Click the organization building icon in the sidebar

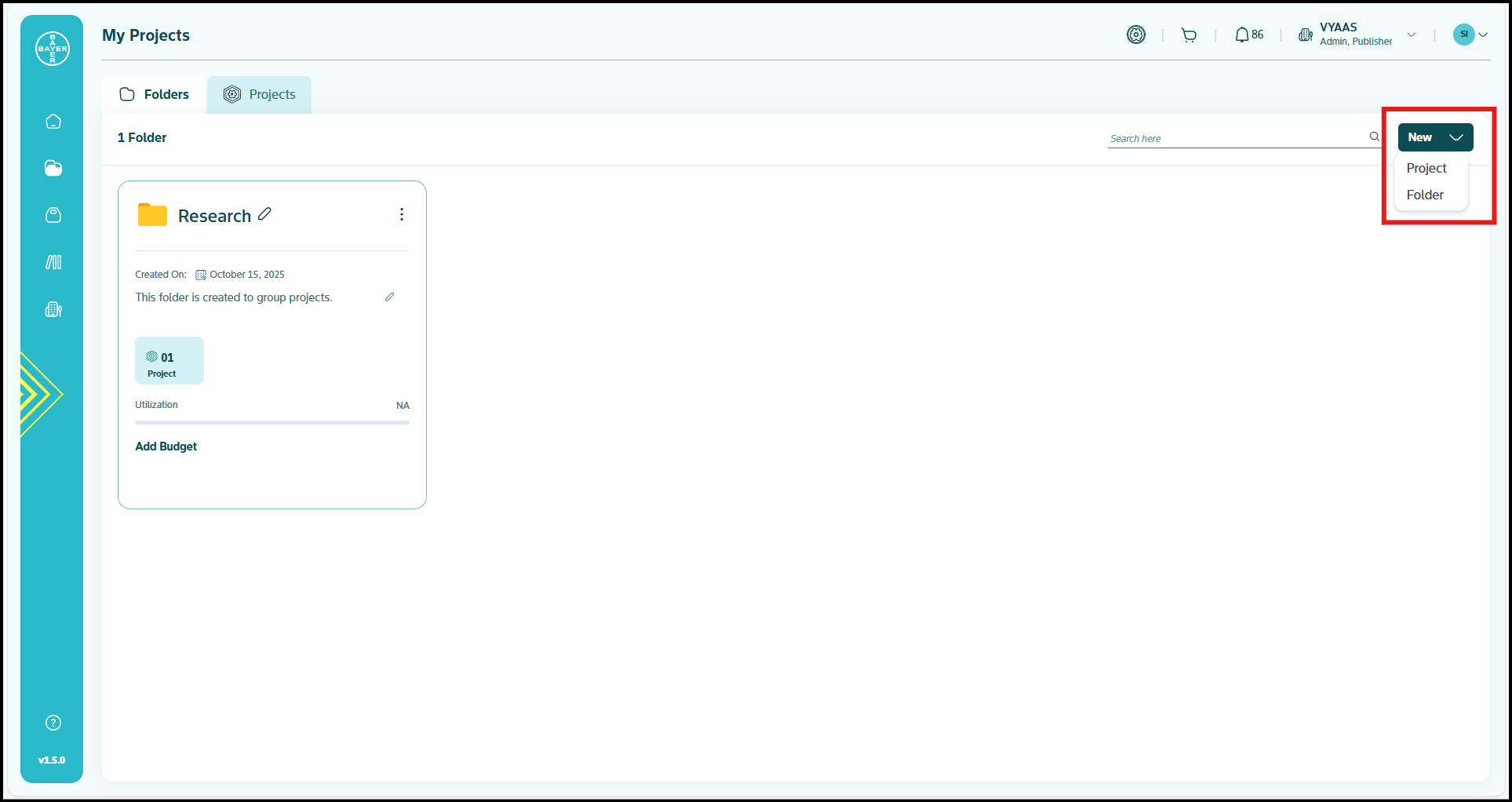pyautogui.click(x=53, y=309)
